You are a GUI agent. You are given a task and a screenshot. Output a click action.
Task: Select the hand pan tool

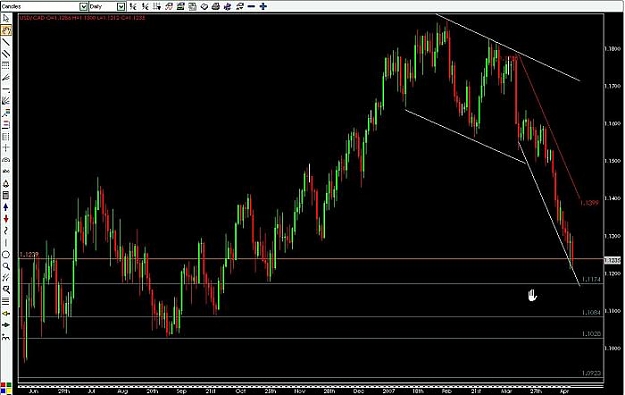[6, 30]
